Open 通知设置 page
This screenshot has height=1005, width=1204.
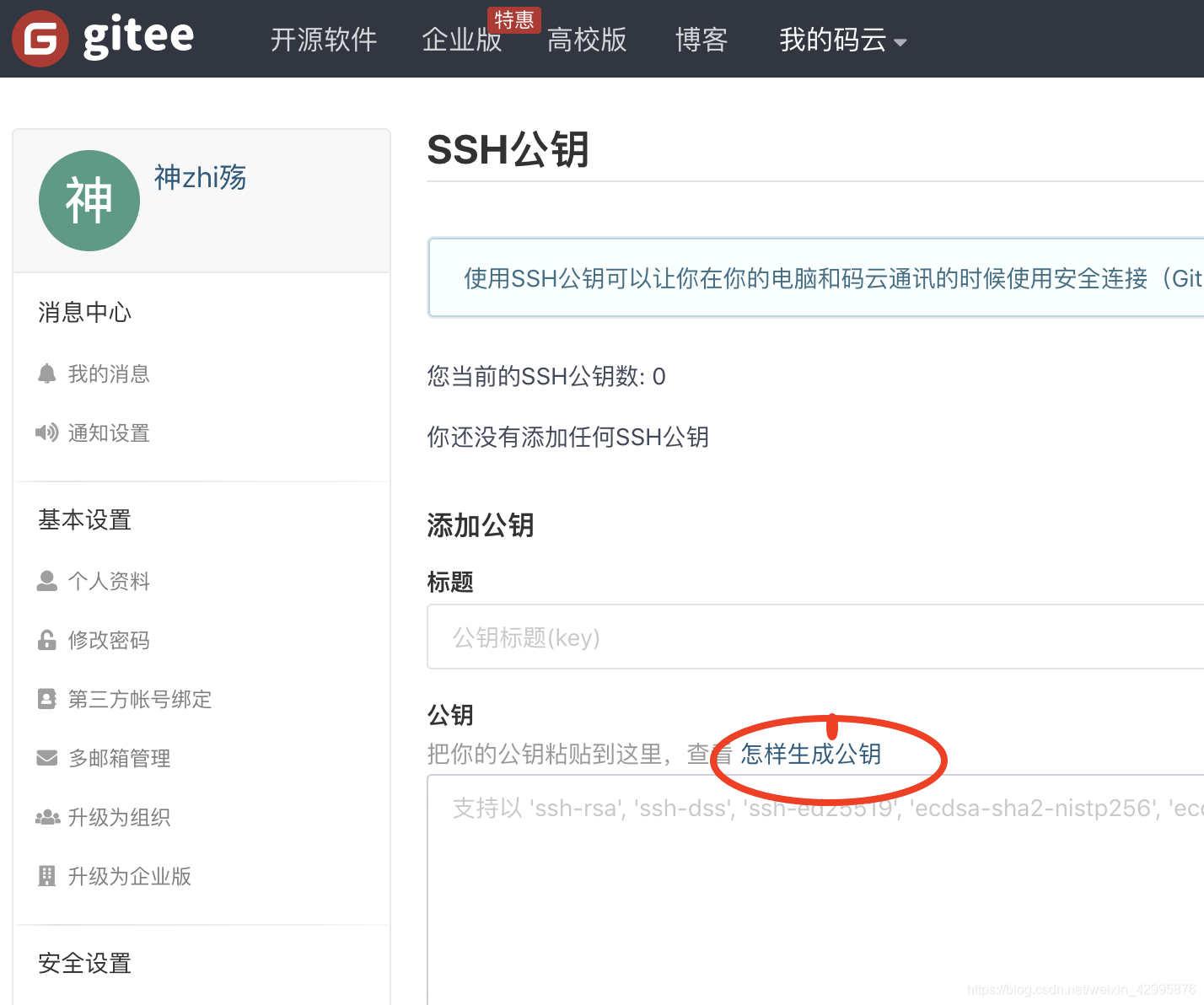tap(109, 433)
